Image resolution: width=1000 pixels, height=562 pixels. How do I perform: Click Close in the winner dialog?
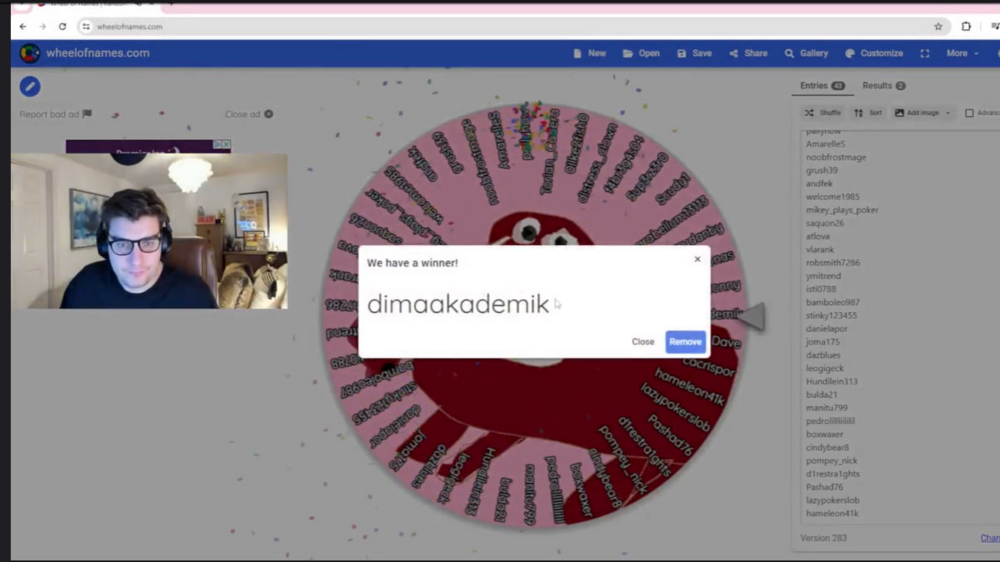pyautogui.click(x=642, y=342)
